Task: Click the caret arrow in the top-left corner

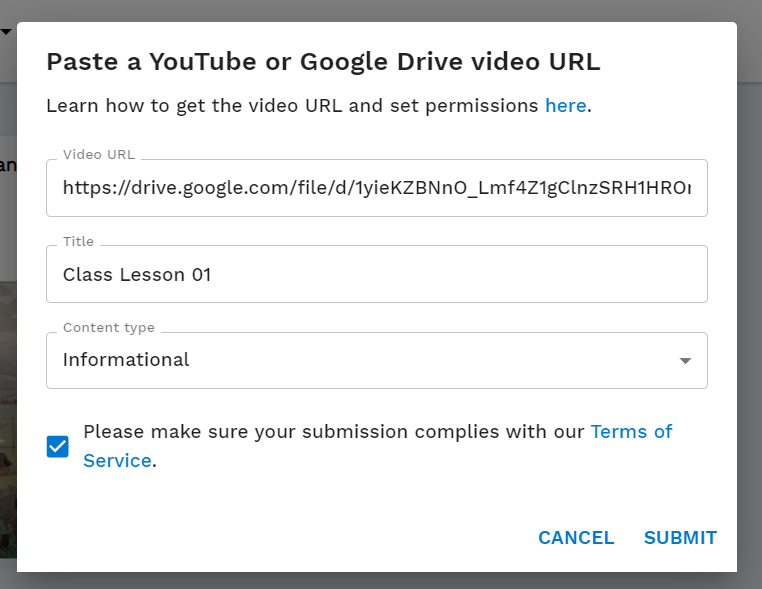Action: pyautogui.click(x=6, y=32)
